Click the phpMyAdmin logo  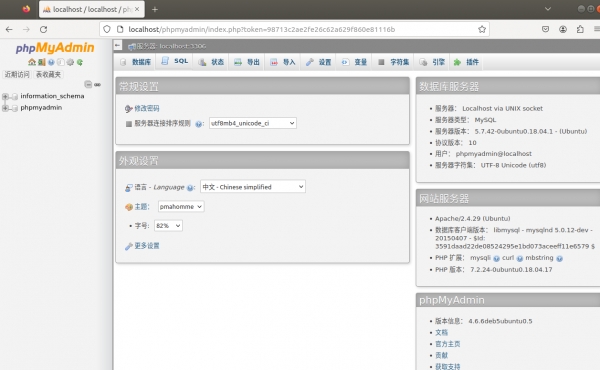click(x=55, y=48)
